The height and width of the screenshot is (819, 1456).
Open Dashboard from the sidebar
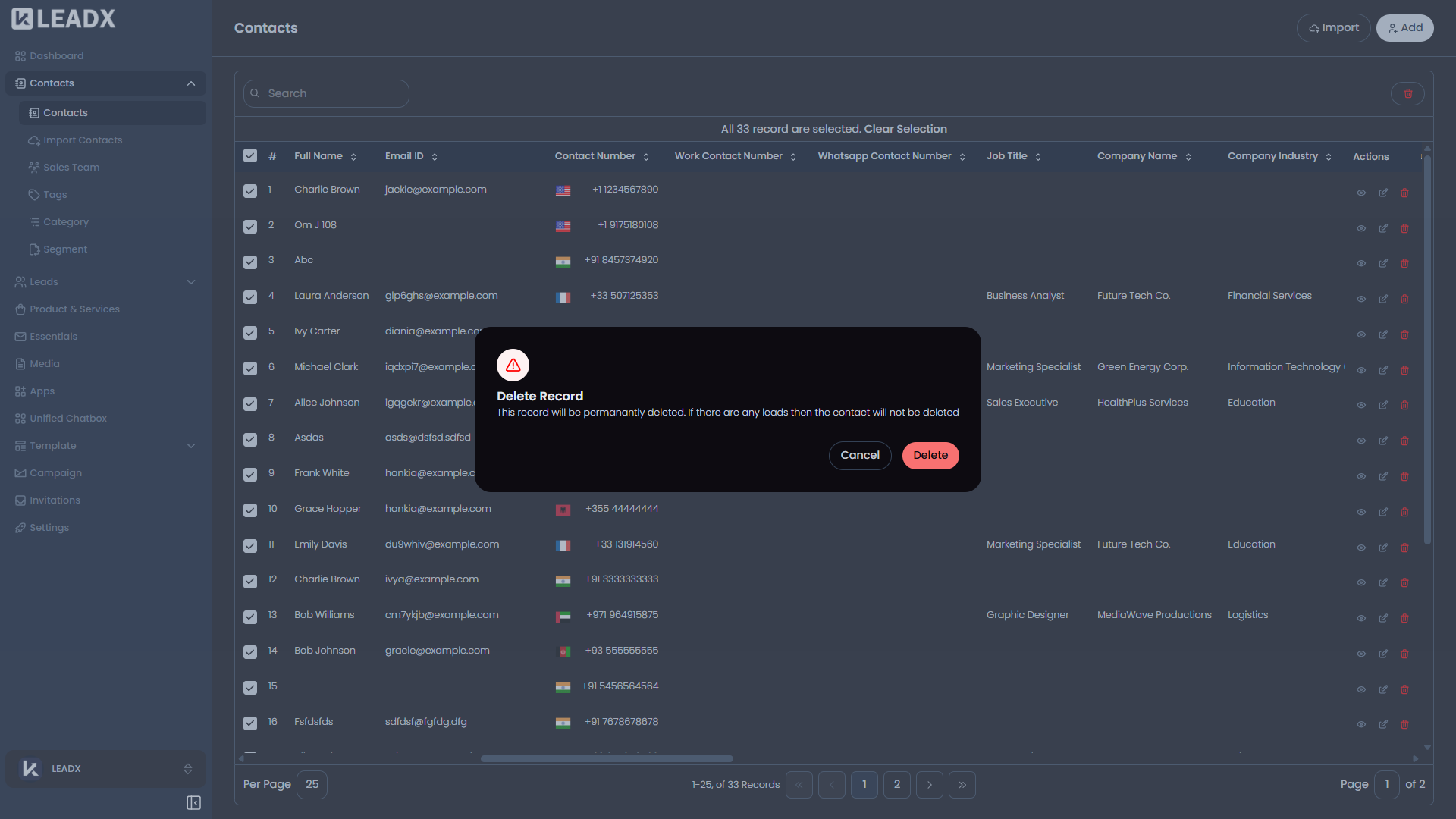56,55
